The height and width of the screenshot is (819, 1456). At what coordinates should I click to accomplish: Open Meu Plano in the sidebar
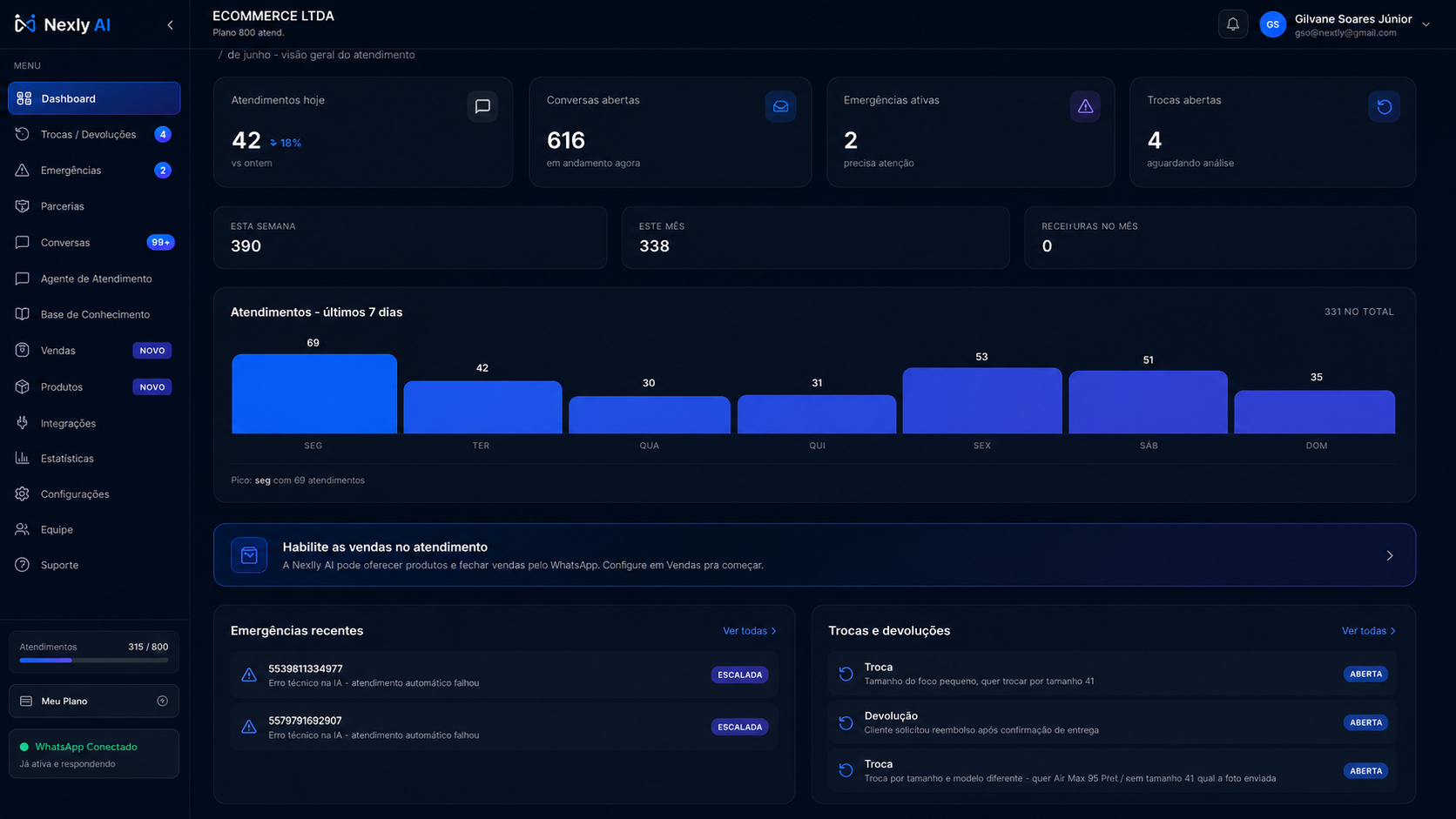click(x=94, y=701)
